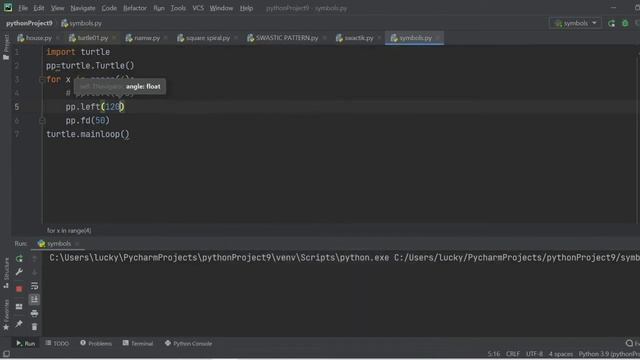Open the Navigate menu
Viewport: 640px width, 360px height.
click(x=82, y=8)
